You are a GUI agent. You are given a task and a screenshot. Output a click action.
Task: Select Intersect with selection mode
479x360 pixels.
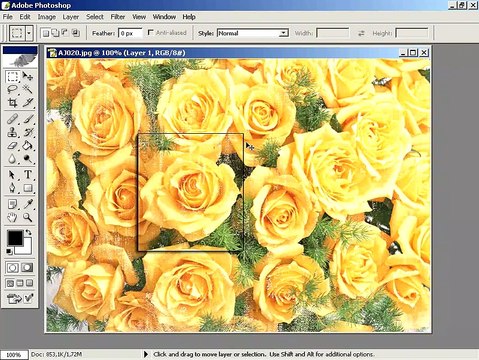click(75, 33)
